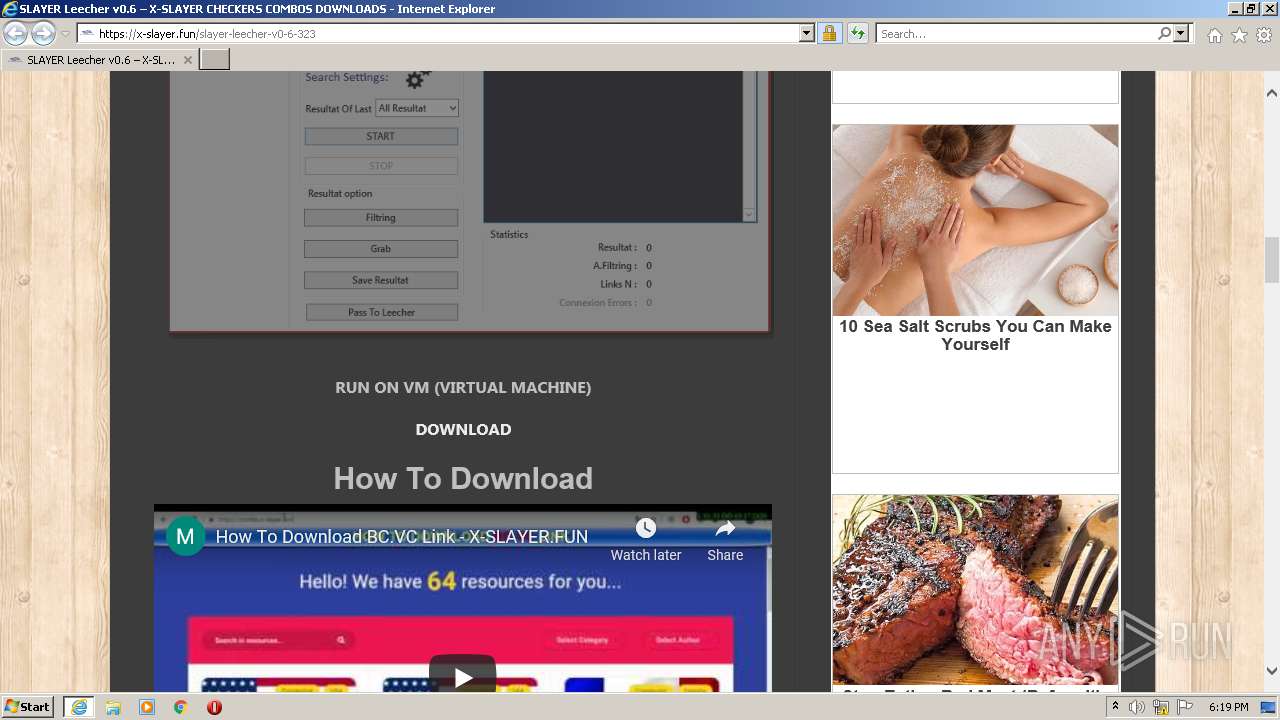Open the channel avatar M icon
Viewport: 1280px width, 720px height.
pos(185,536)
